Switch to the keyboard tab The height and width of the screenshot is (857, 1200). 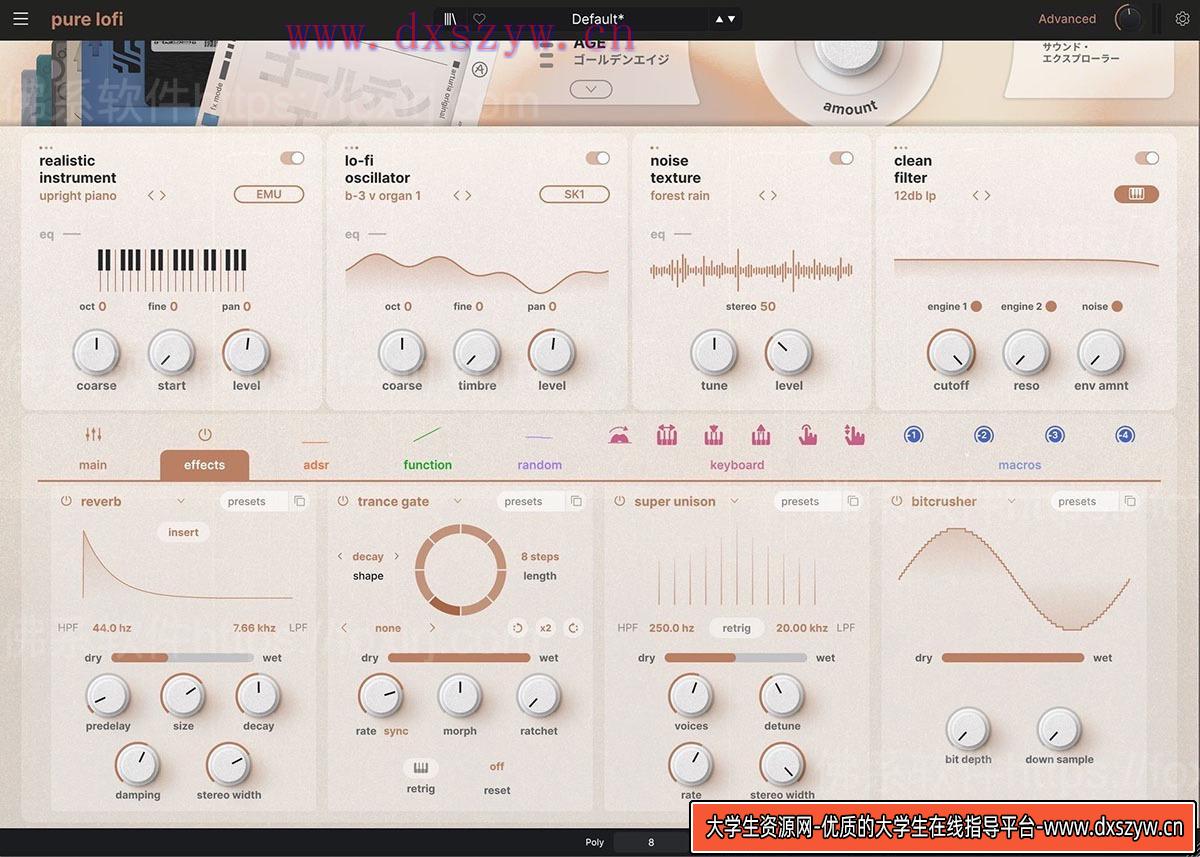pos(737,465)
